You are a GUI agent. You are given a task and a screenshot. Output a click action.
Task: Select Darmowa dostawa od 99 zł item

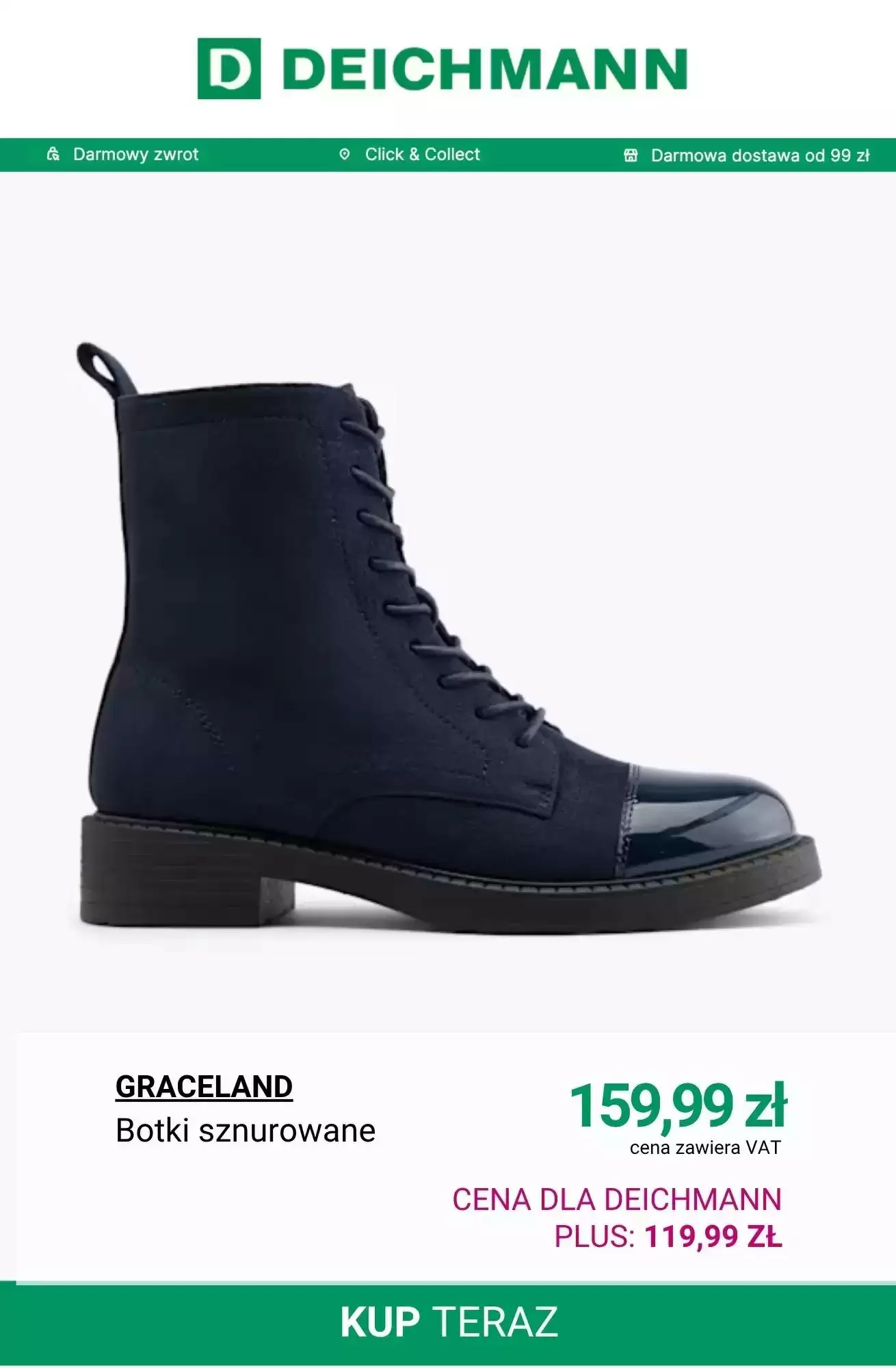(x=746, y=155)
